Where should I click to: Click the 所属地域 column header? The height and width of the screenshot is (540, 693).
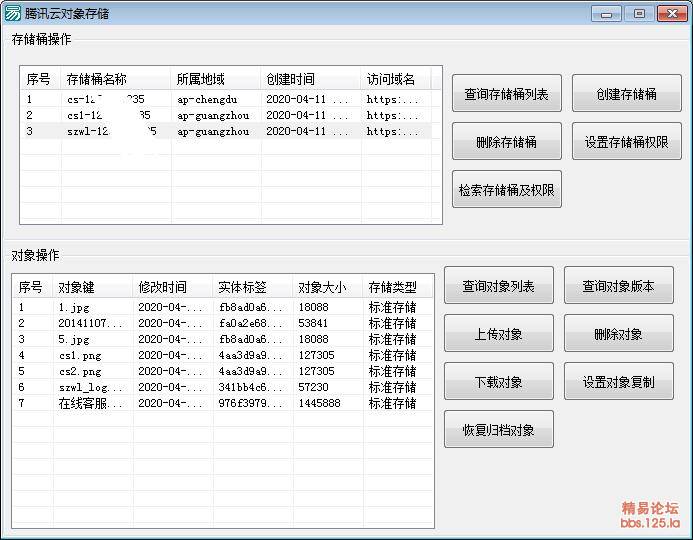point(216,79)
